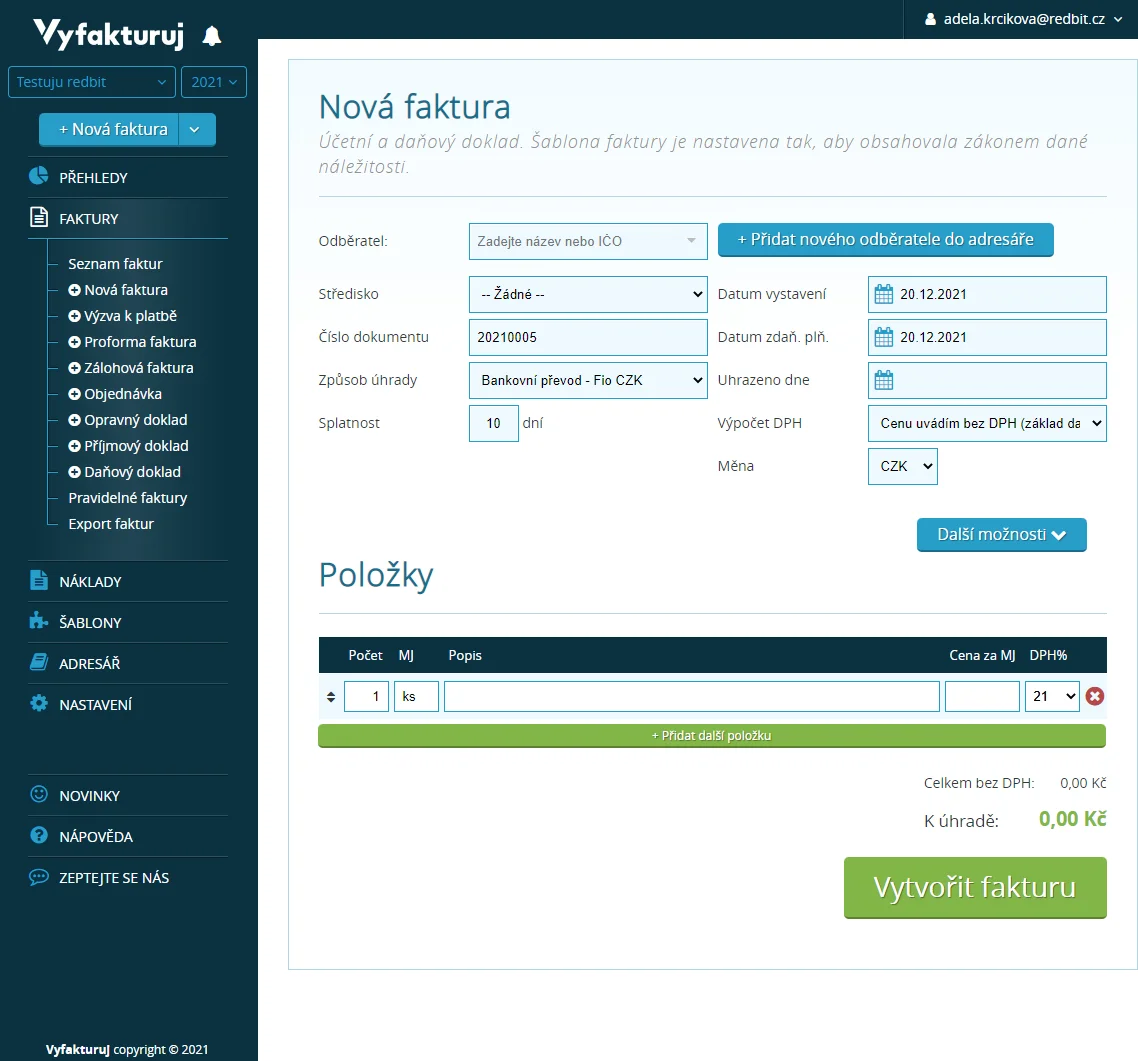Image resolution: width=1138 pixels, height=1061 pixels.
Task: Open Přehledy via the pie chart icon
Action: 39,177
